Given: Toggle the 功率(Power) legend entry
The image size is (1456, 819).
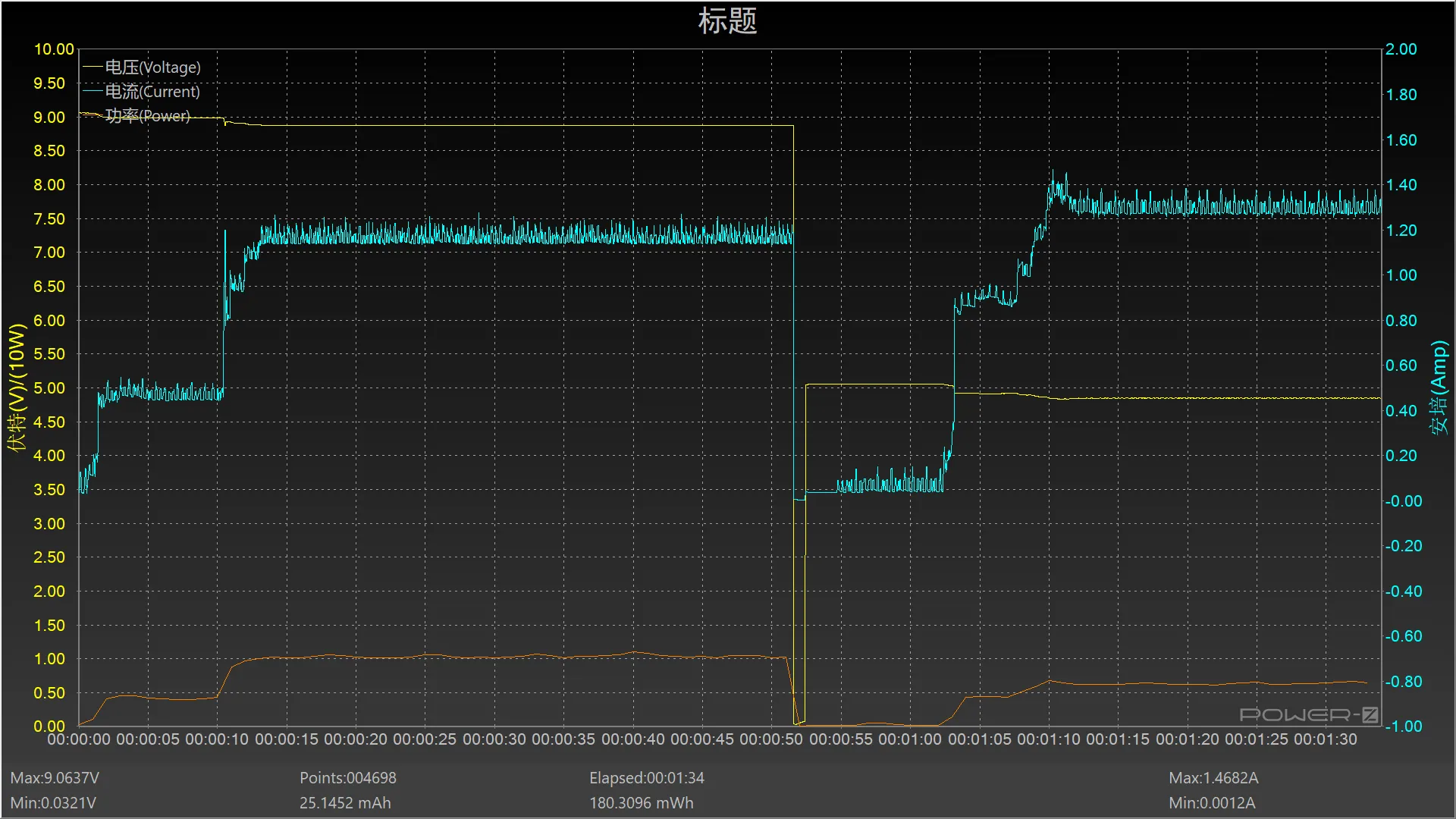Looking at the screenshot, I should (148, 116).
